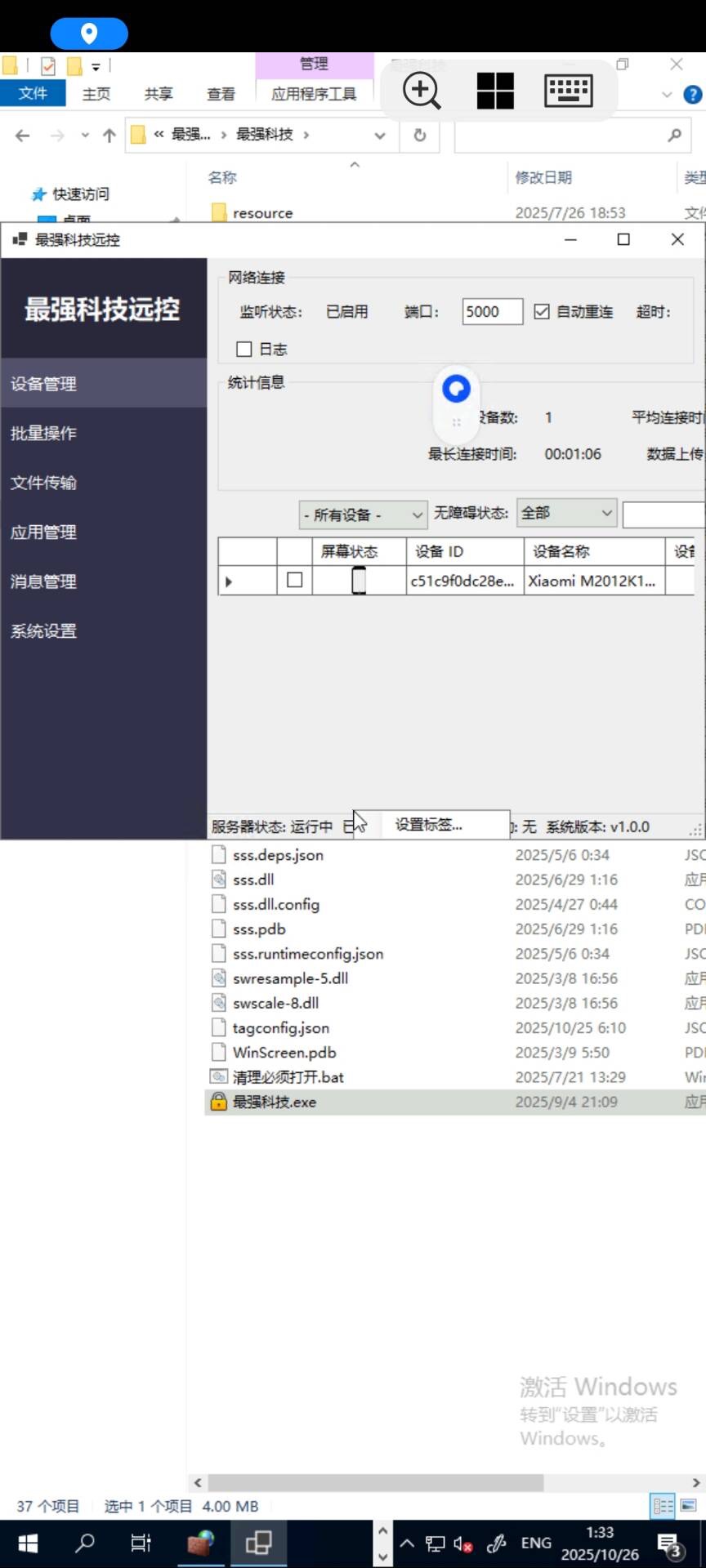Expand the device row arrow indicator

[x=229, y=581]
